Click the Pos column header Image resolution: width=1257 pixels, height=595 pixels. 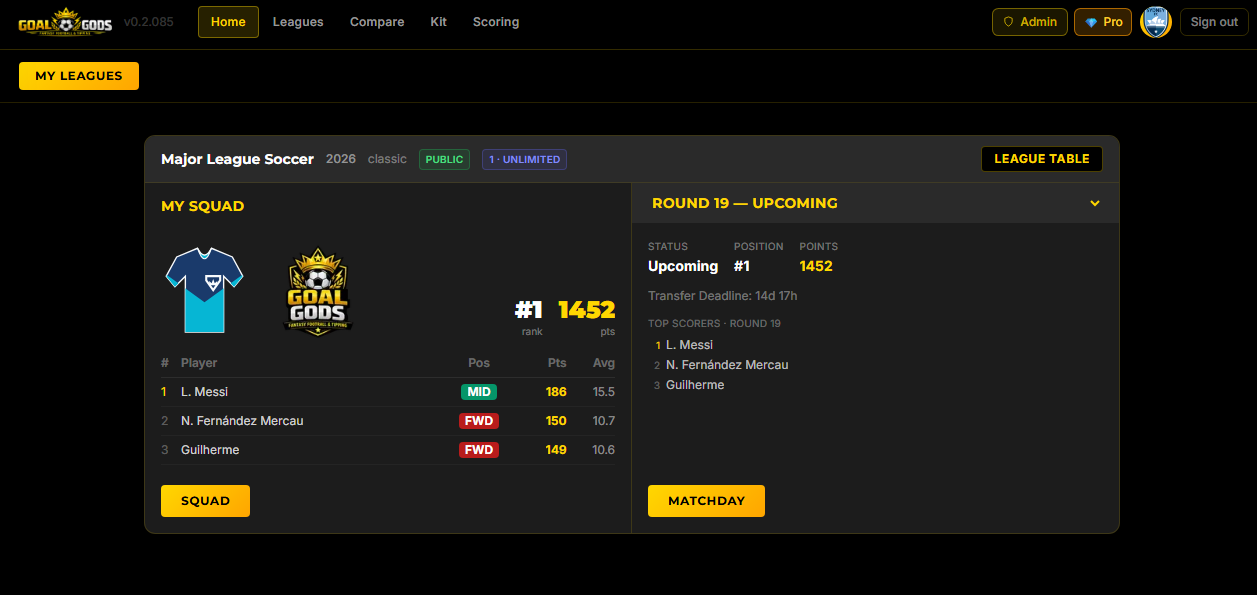click(x=479, y=363)
